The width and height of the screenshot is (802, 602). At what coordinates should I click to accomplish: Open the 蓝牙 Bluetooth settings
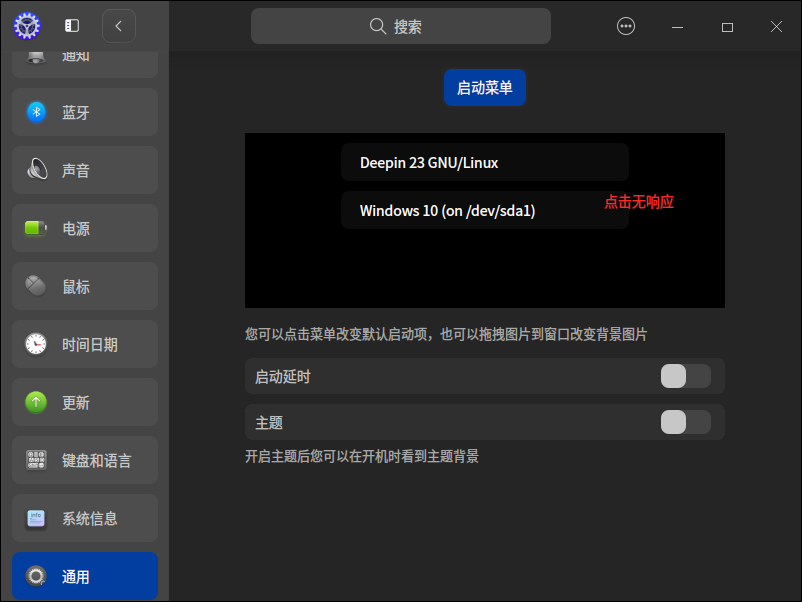click(85, 112)
